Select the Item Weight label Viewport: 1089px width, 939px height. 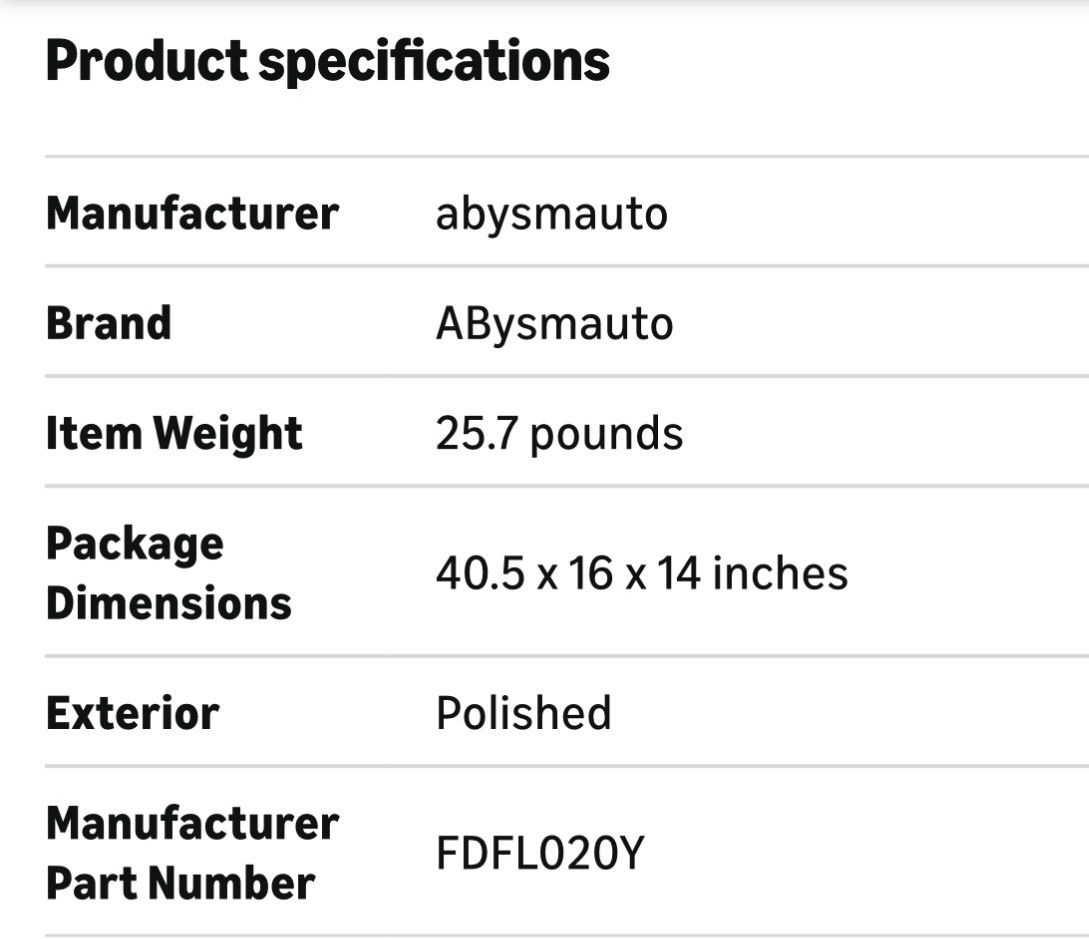pyautogui.click(x=174, y=435)
